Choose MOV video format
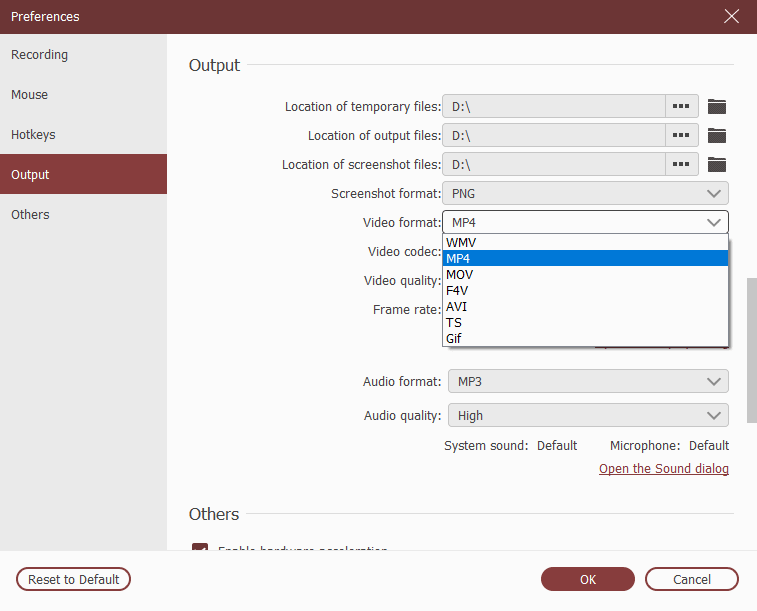The height and width of the screenshot is (611, 757). click(585, 274)
